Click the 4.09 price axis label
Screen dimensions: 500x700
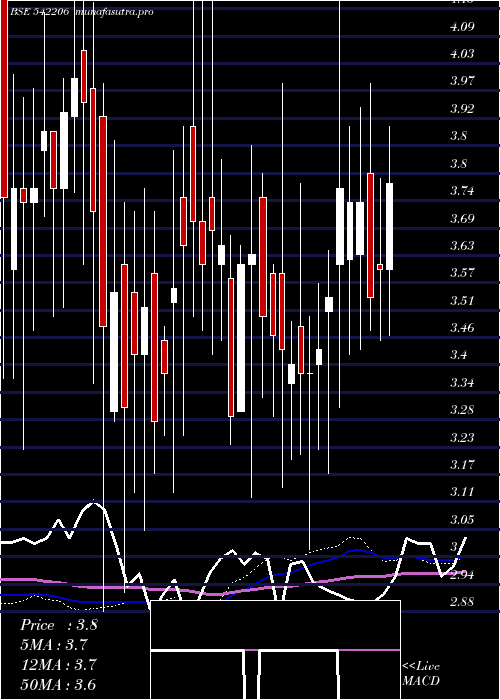(462, 27)
